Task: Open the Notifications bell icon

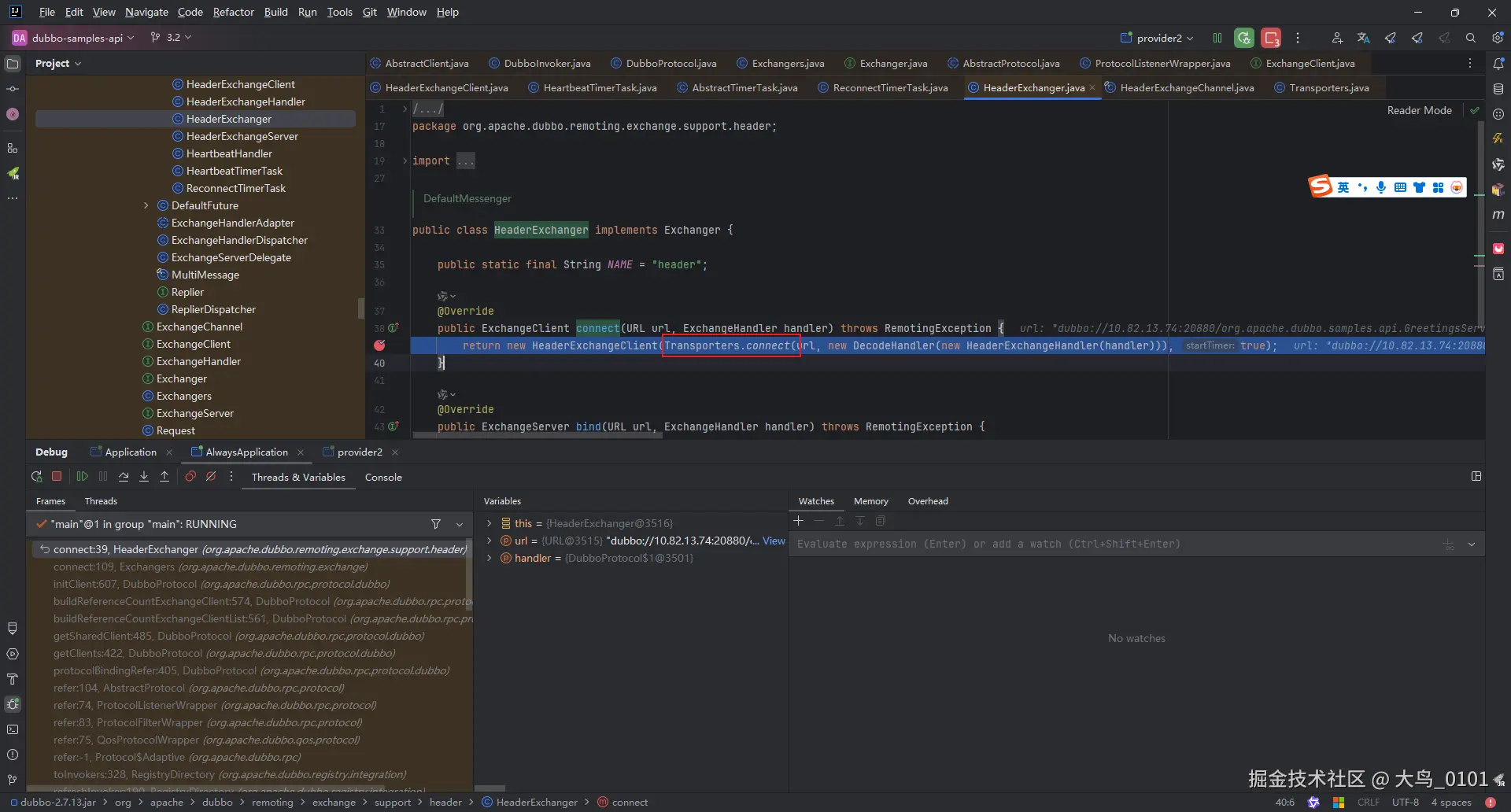Action: click(x=1498, y=64)
